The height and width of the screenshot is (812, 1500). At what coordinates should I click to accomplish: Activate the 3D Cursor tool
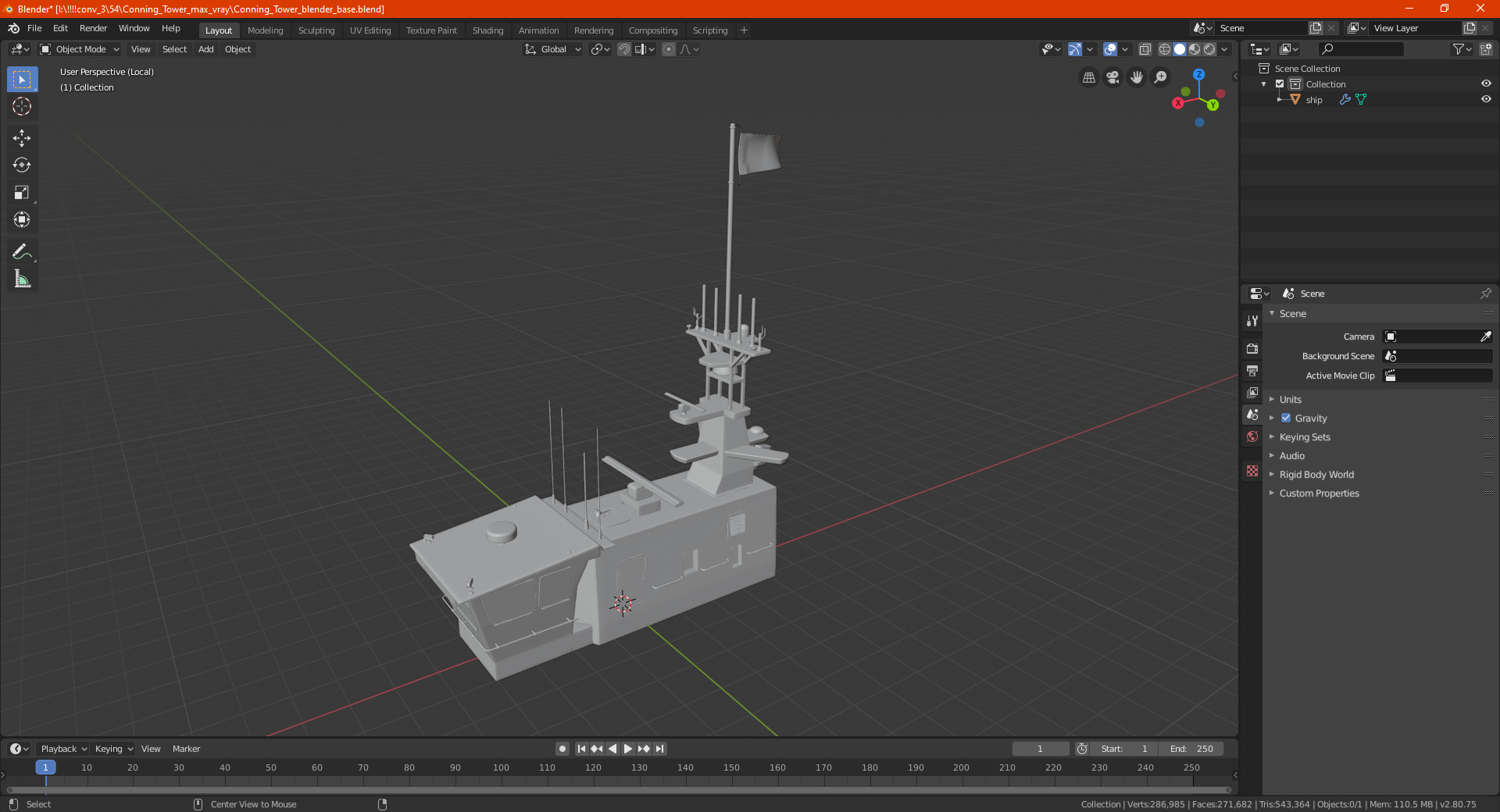point(22,107)
